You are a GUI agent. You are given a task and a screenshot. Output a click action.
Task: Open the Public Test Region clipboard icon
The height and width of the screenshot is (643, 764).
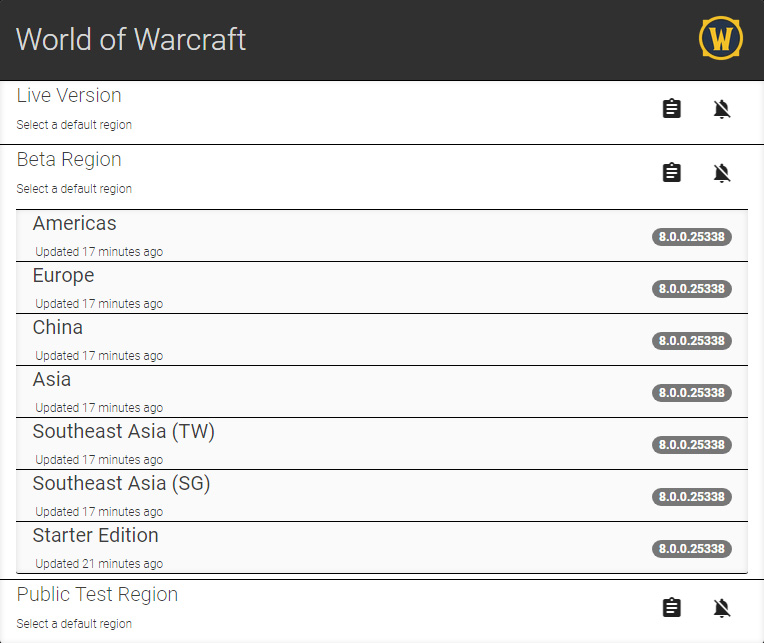(672, 608)
